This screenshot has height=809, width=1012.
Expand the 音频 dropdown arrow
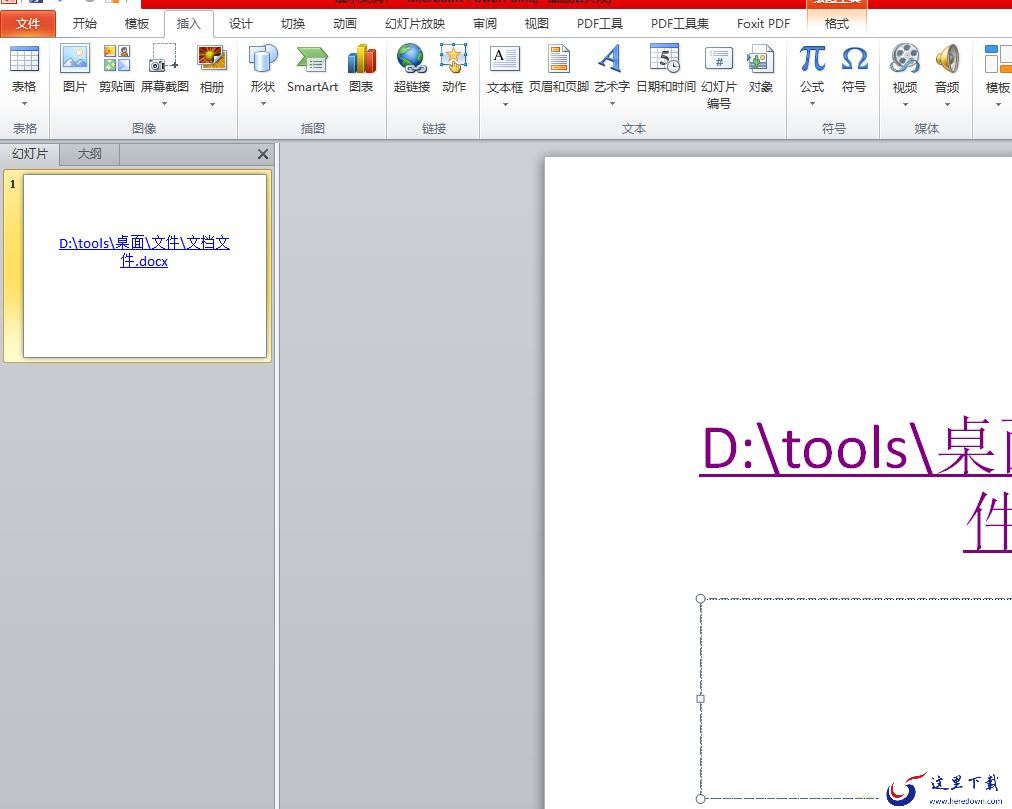947,104
